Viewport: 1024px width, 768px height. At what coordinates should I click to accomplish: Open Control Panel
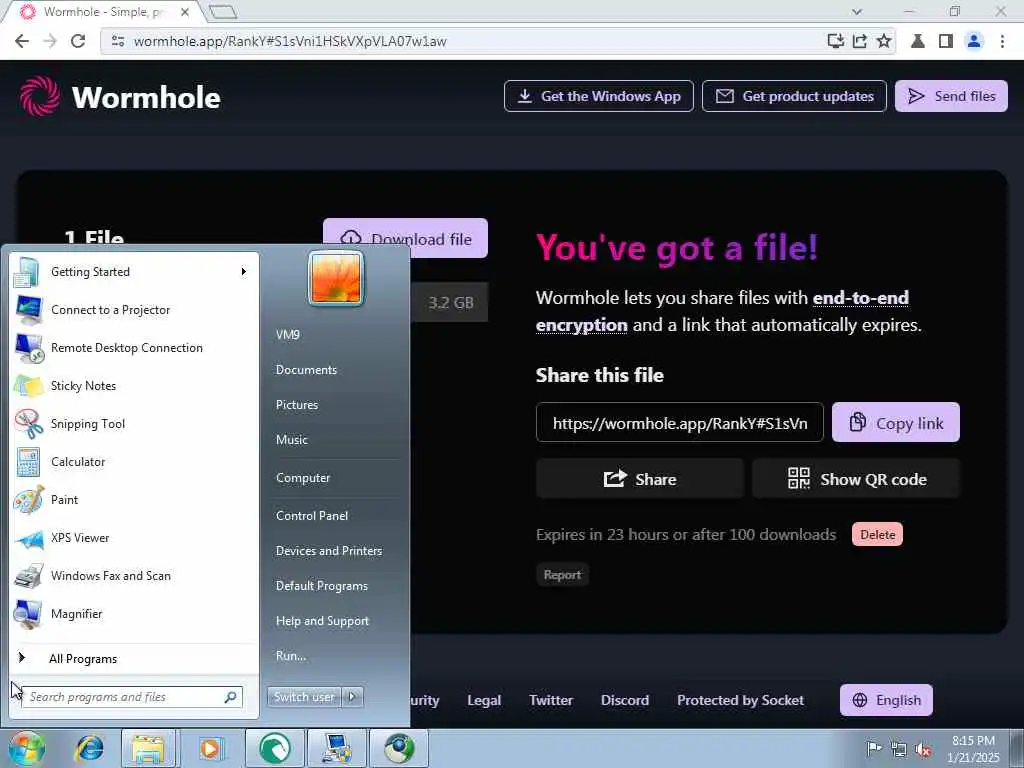click(312, 515)
